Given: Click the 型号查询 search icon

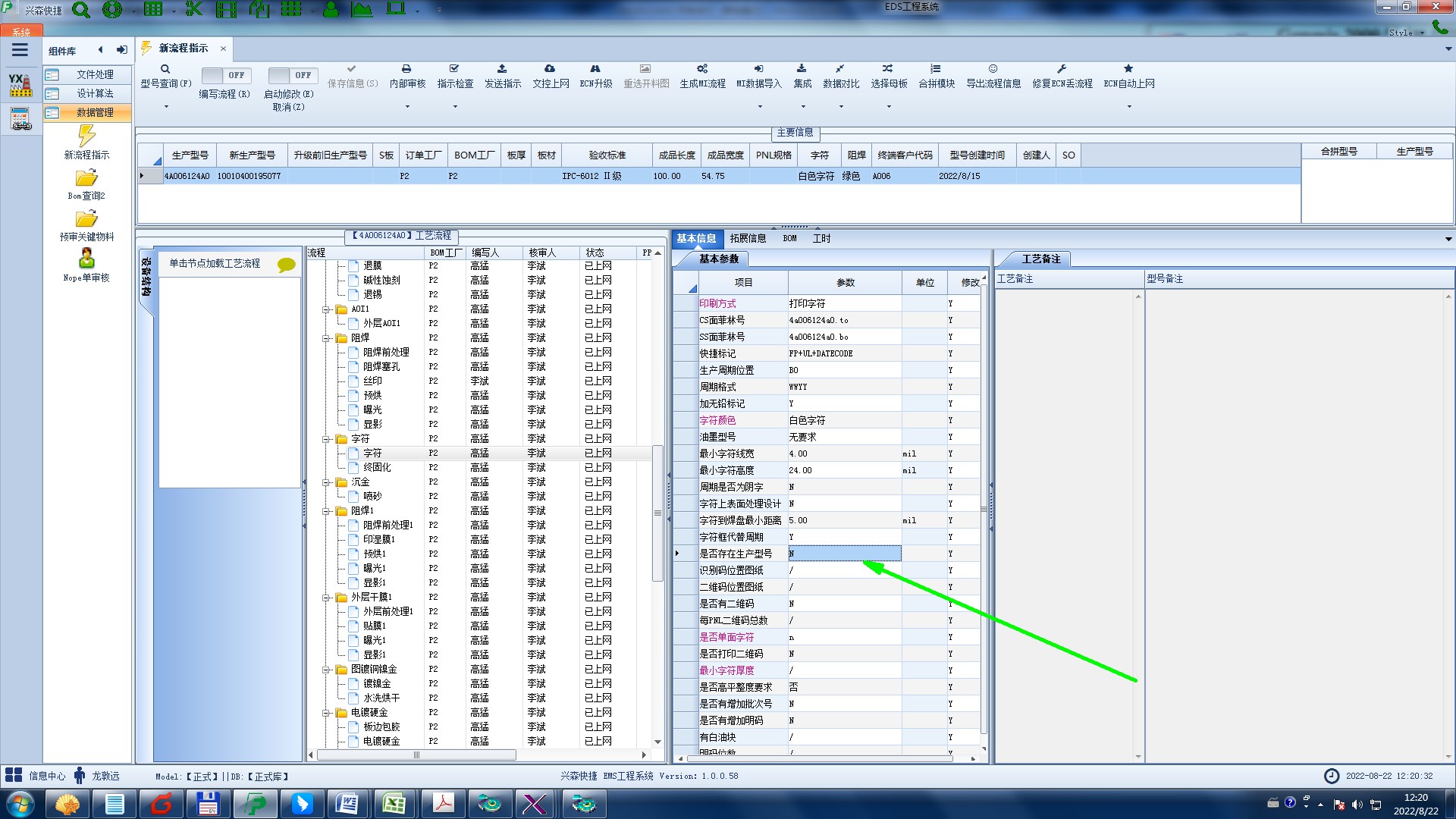Looking at the screenshot, I should click(165, 69).
